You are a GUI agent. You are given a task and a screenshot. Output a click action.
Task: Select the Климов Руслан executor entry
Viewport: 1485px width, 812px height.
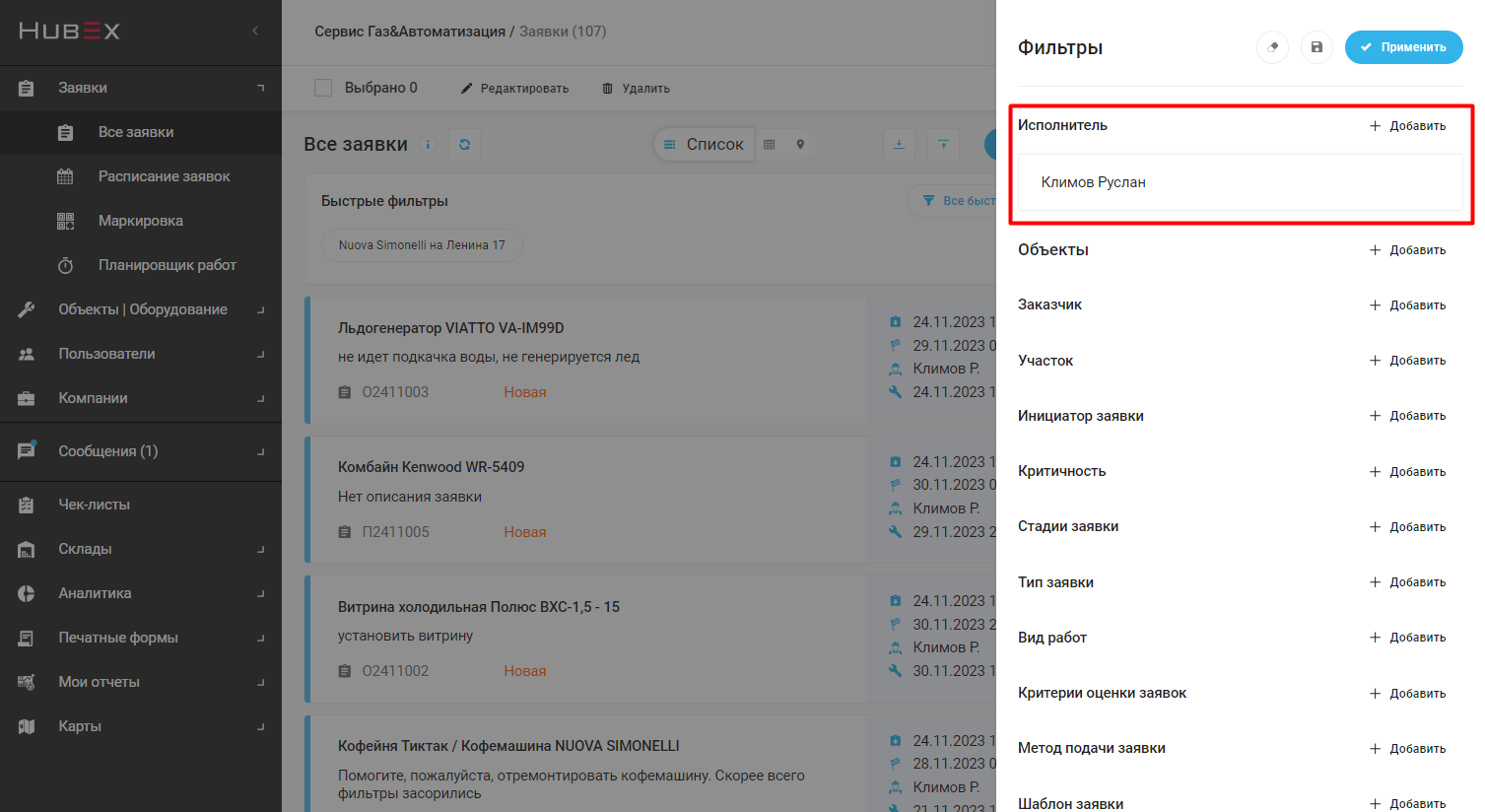[x=1094, y=182]
